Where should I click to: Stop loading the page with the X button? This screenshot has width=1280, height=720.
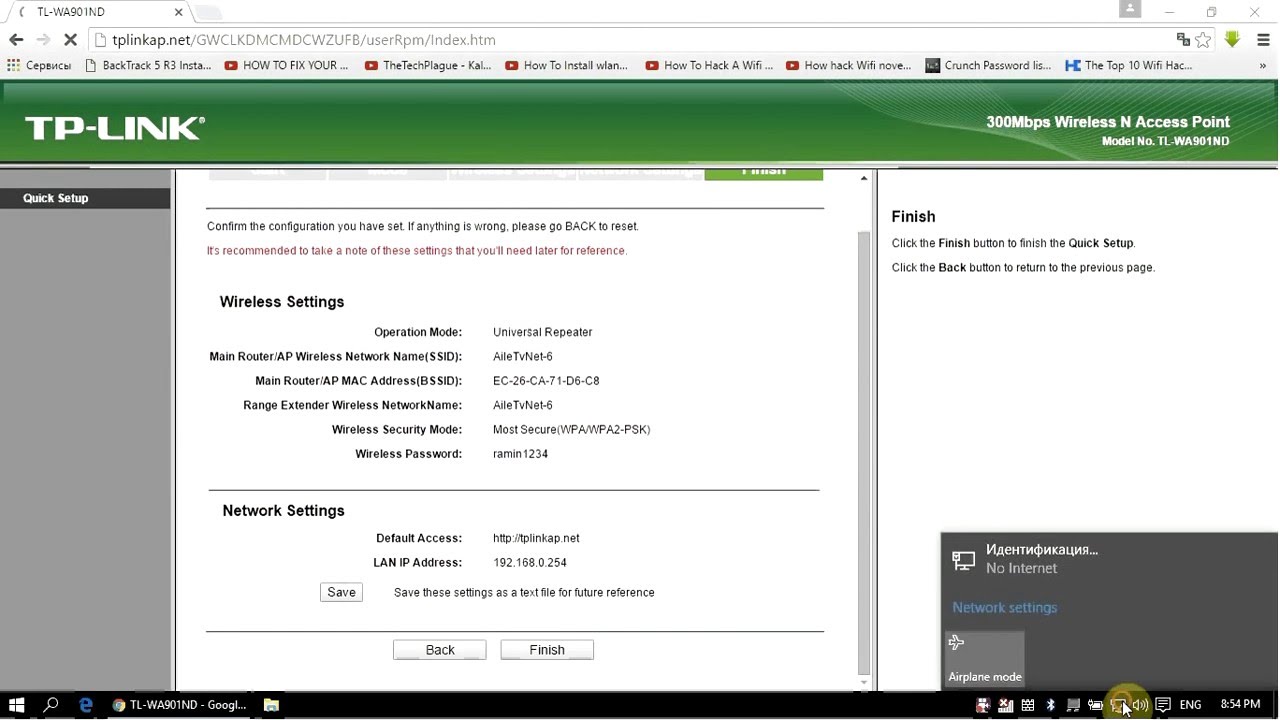coord(70,40)
